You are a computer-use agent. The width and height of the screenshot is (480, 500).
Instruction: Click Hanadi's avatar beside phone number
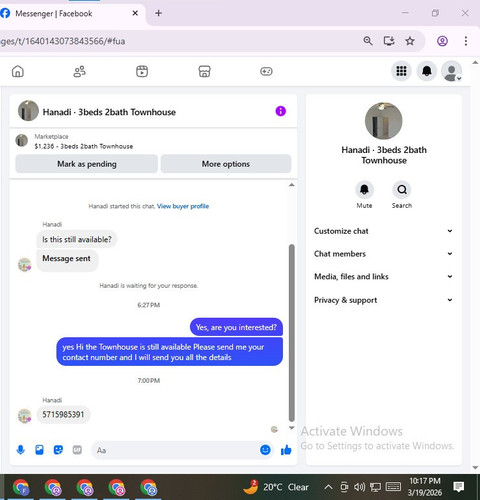(x=24, y=416)
